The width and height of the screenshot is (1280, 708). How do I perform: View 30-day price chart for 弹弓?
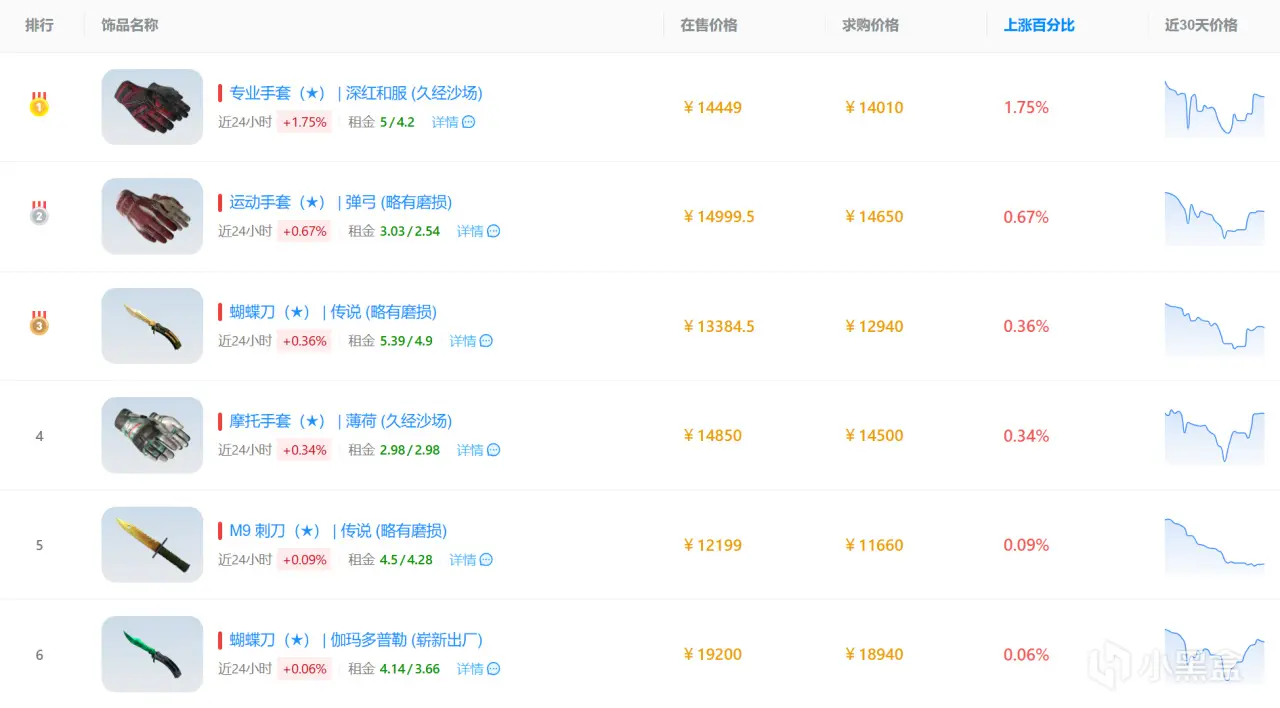(1214, 218)
